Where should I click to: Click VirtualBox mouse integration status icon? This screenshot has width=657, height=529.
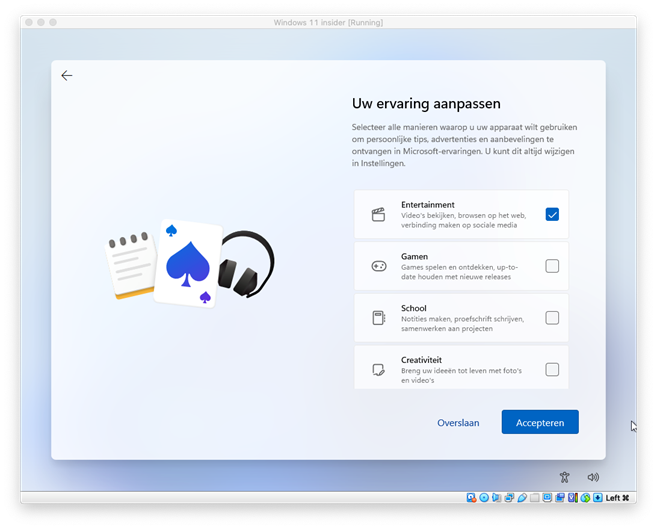coord(585,498)
